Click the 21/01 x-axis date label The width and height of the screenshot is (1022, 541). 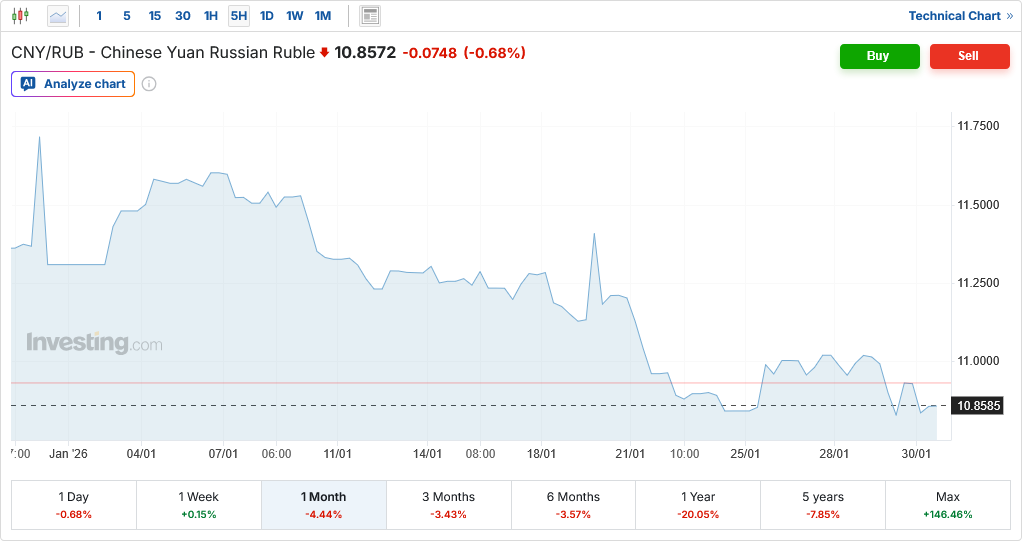pos(630,454)
